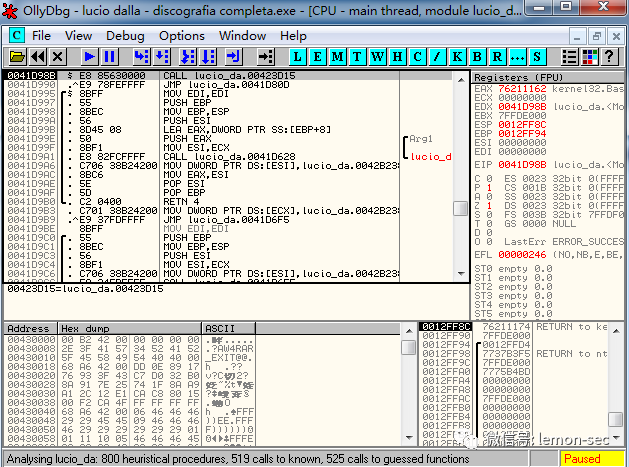Show Executable modules with E button
Viewport: 629px width, 467px height.
(x=317, y=57)
